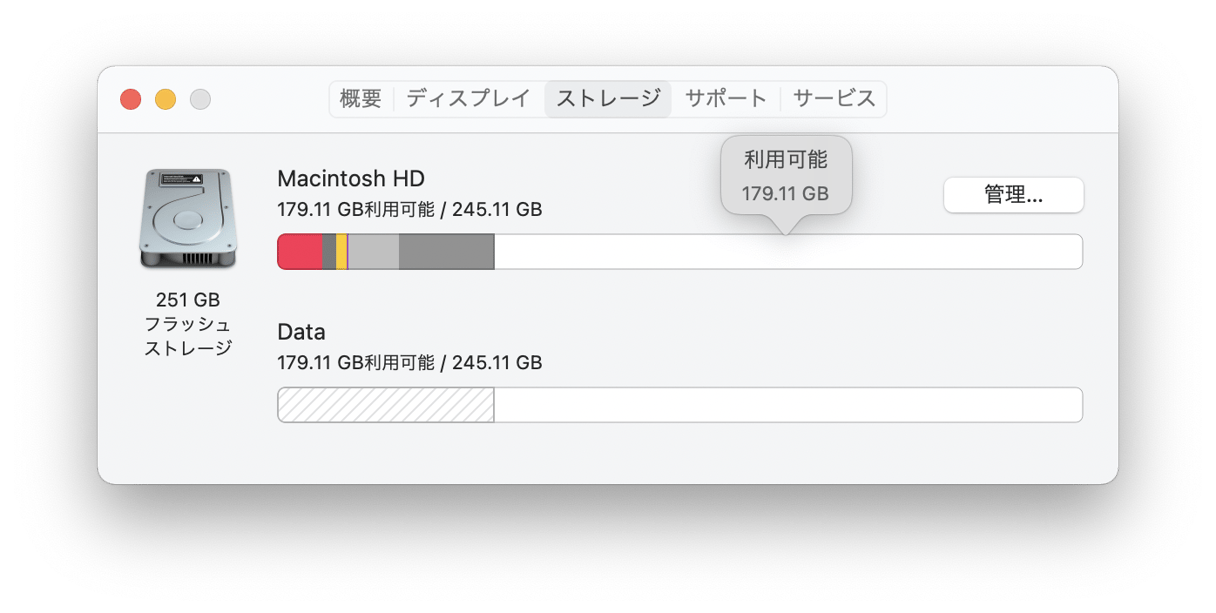Open the ディスプレイ tab
The width and height of the screenshot is (1216, 613).
tap(469, 99)
